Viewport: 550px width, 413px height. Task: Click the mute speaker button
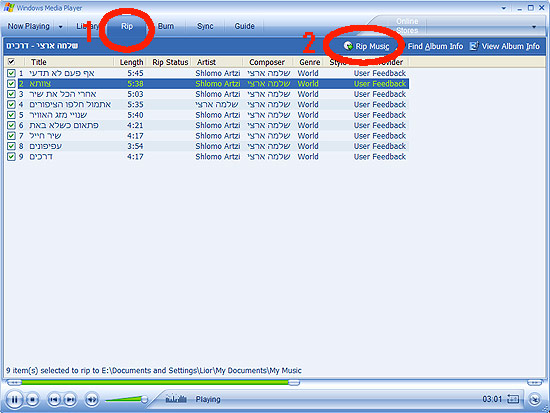[x=92, y=399]
